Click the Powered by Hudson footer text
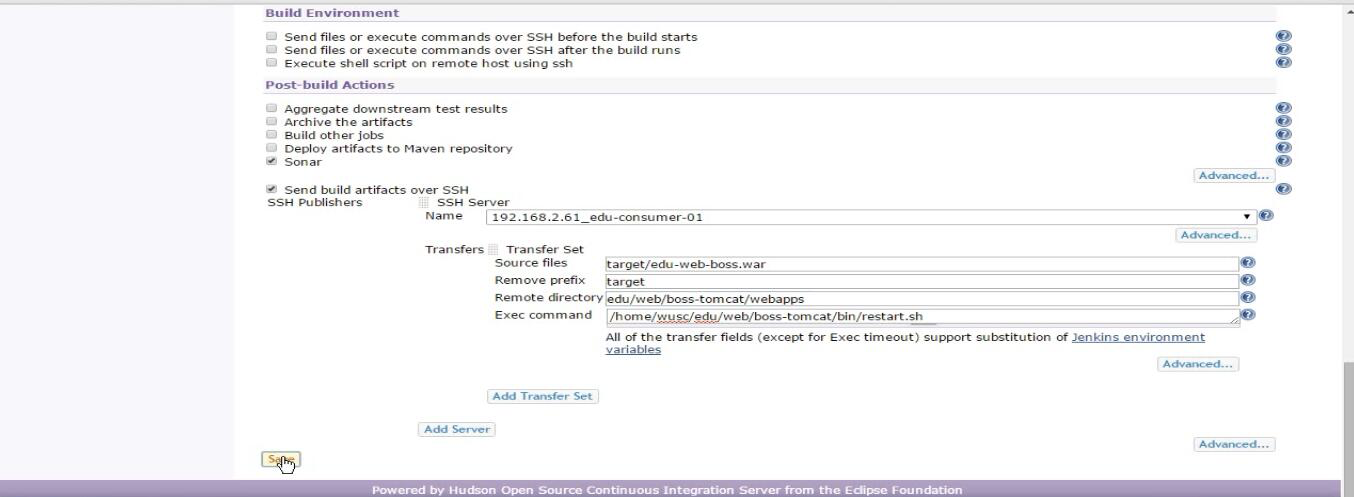Image resolution: width=1354 pixels, height=497 pixels. pyautogui.click(x=667, y=490)
